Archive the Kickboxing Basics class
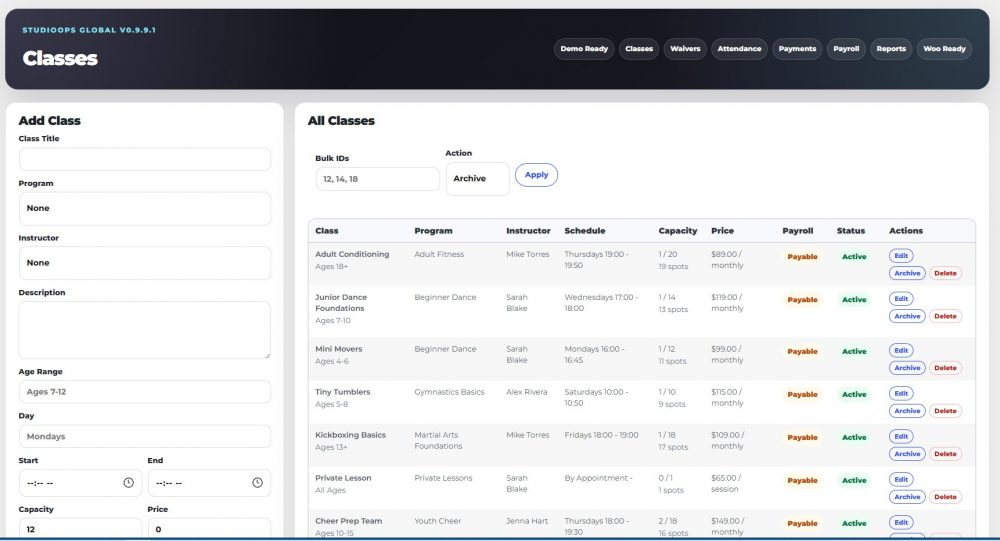Screen dimensions: 1000x541 tap(907, 454)
